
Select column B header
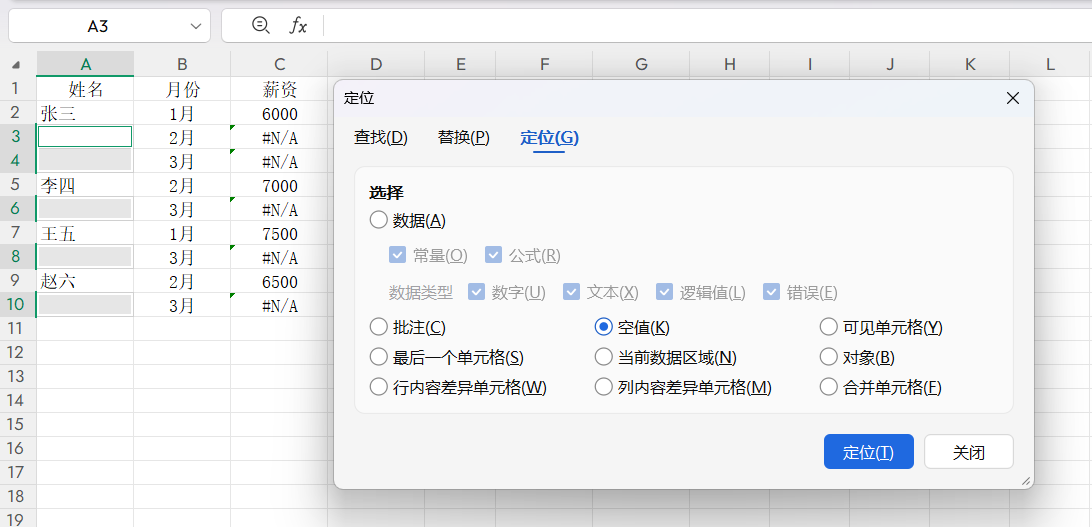(x=182, y=65)
